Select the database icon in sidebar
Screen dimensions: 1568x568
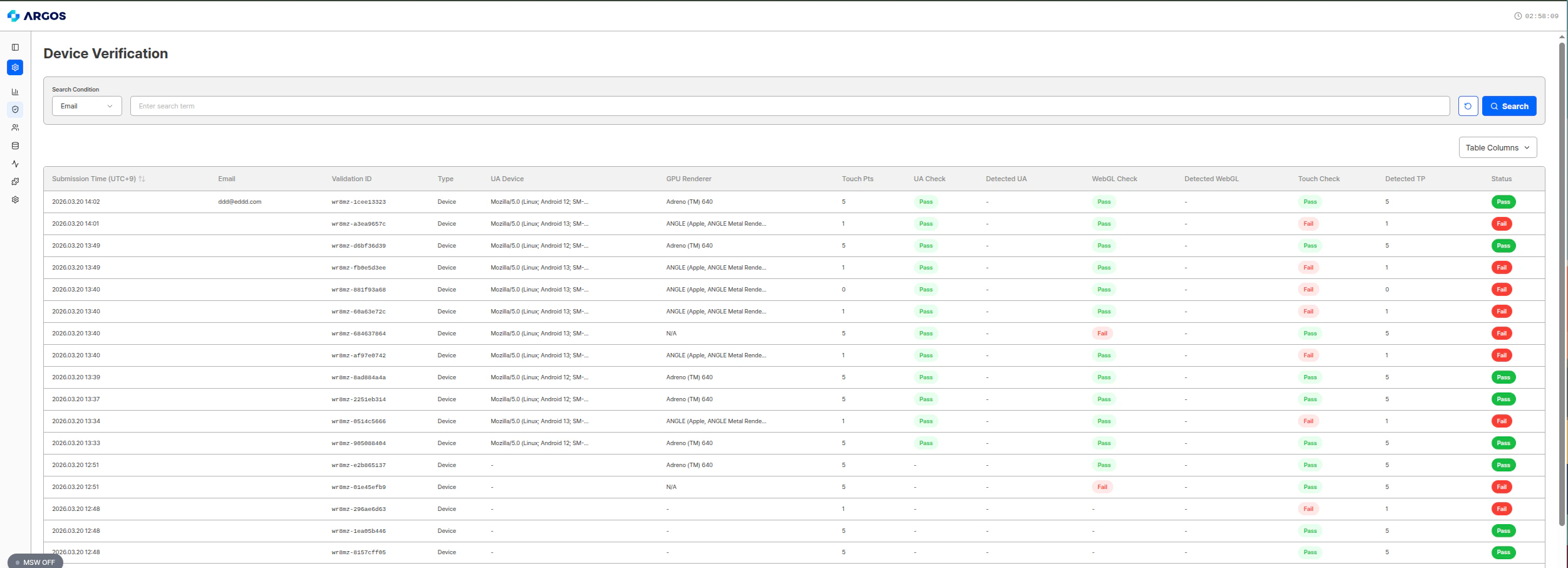coord(15,145)
